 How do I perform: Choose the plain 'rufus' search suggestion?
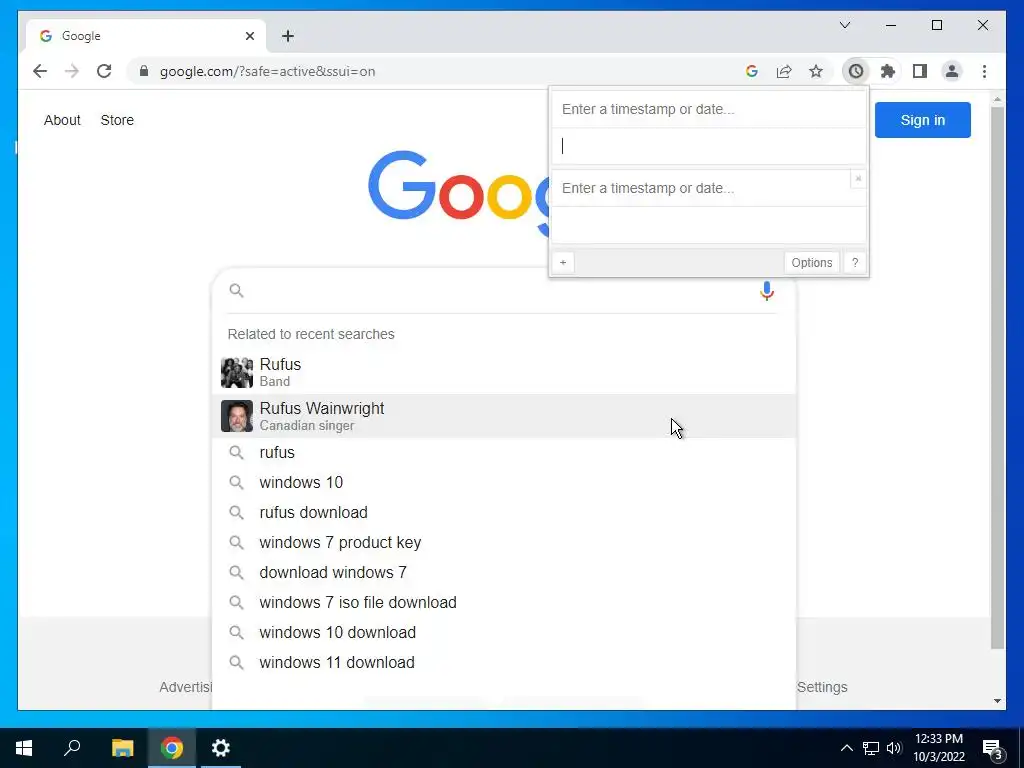point(504,453)
